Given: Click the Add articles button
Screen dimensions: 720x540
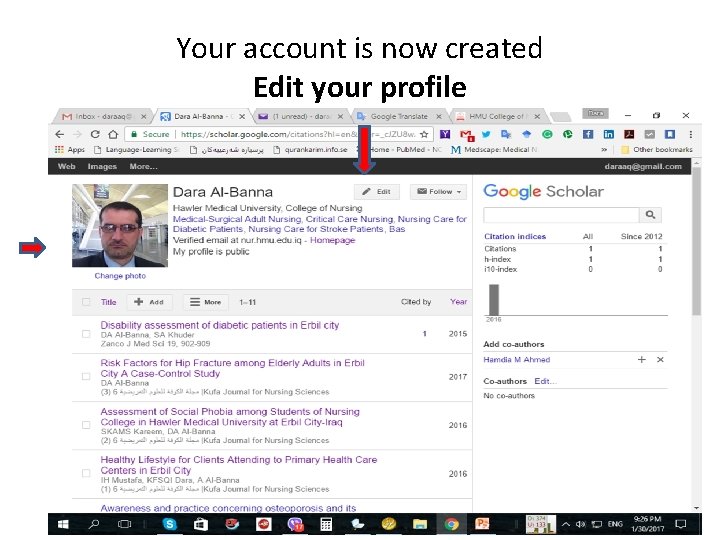Looking at the screenshot, I should [x=149, y=302].
